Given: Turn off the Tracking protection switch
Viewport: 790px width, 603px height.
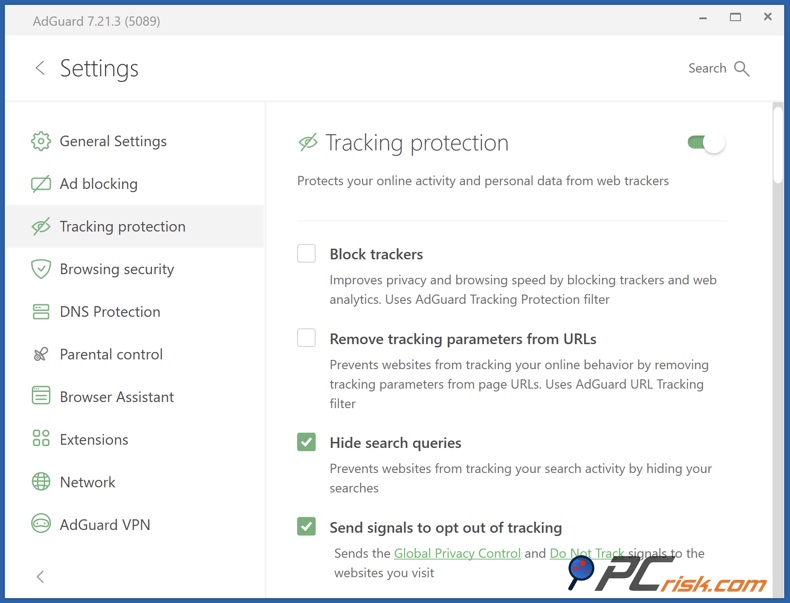Looking at the screenshot, I should (706, 143).
